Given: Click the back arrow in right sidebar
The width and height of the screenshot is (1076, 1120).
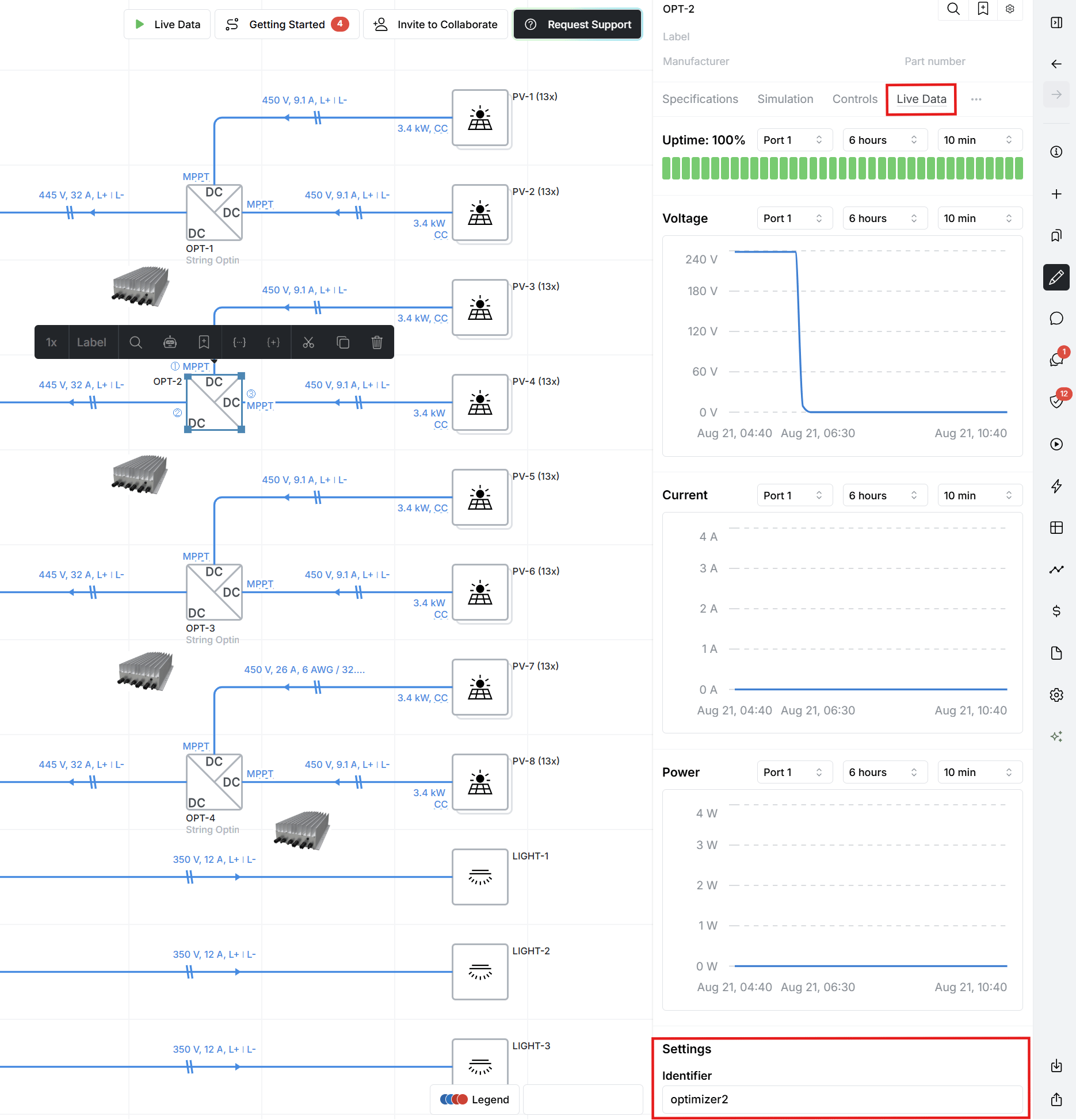Looking at the screenshot, I should pyautogui.click(x=1056, y=64).
